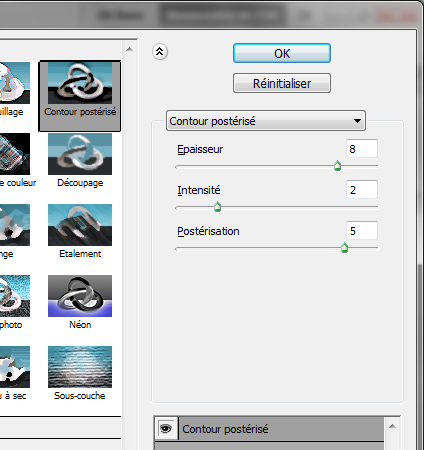Click the filter list scroll up arrow

(129, 50)
